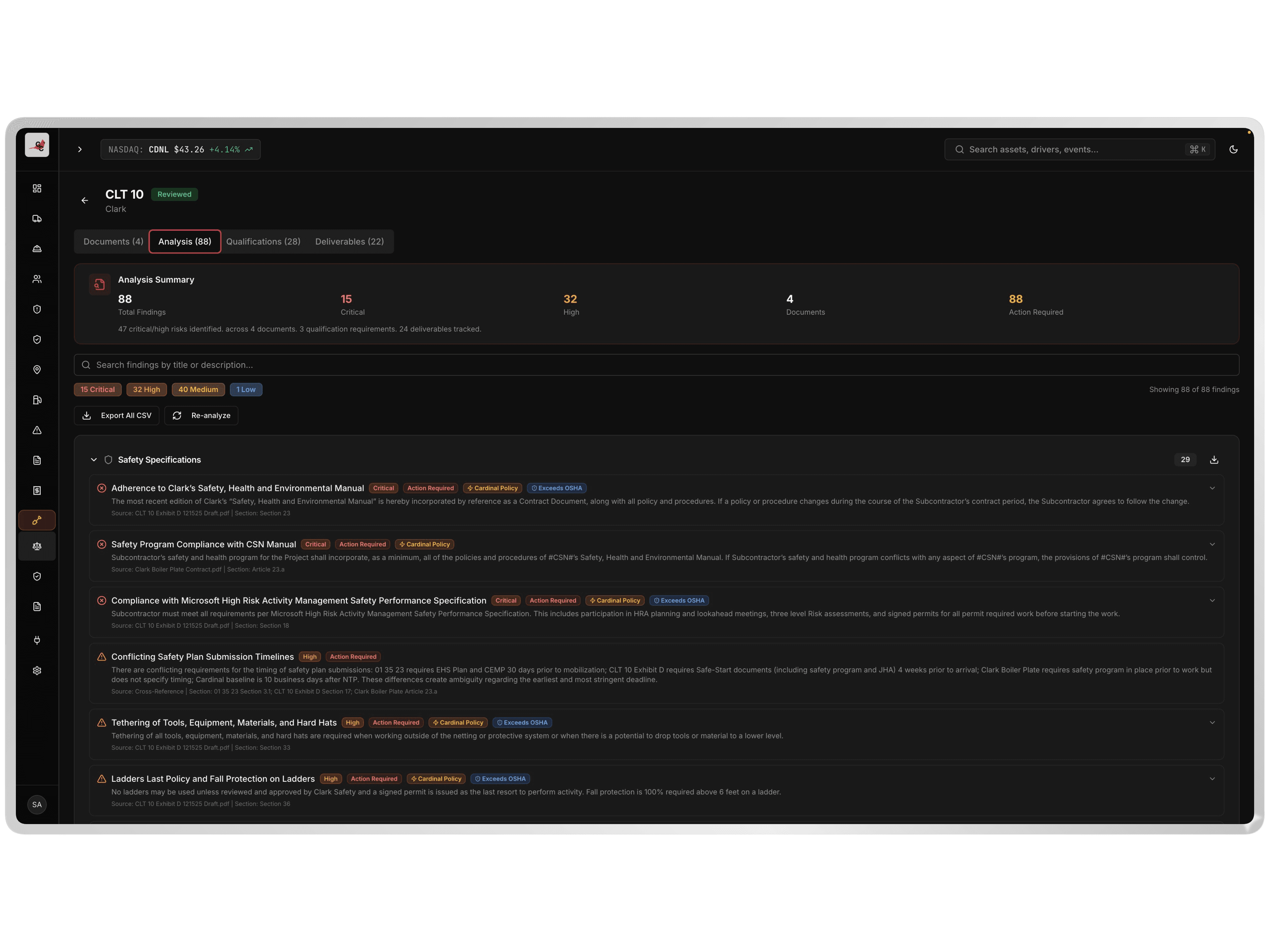Expand Safety Program Compliance with CSN Manual finding
The height and width of the screenshot is (952, 1270).
pyautogui.click(x=1212, y=544)
